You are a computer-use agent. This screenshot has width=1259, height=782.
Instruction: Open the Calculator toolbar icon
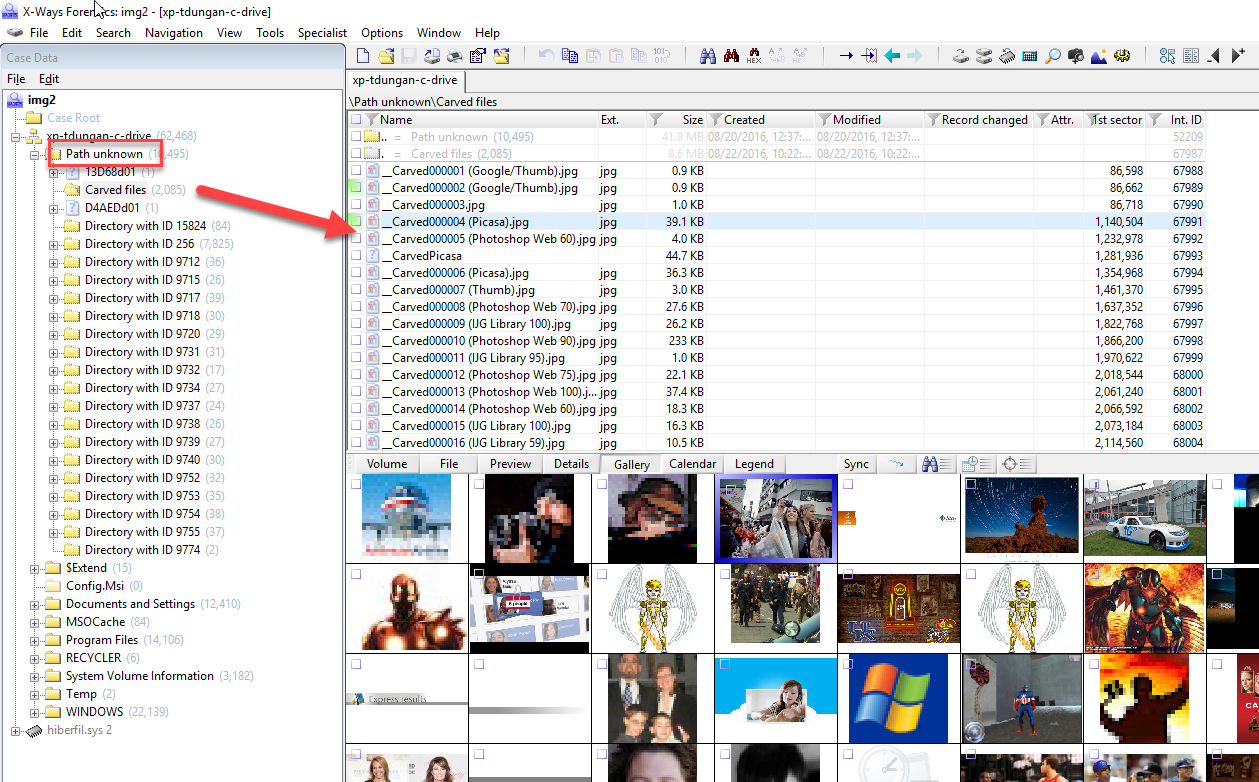[1030, 56]
